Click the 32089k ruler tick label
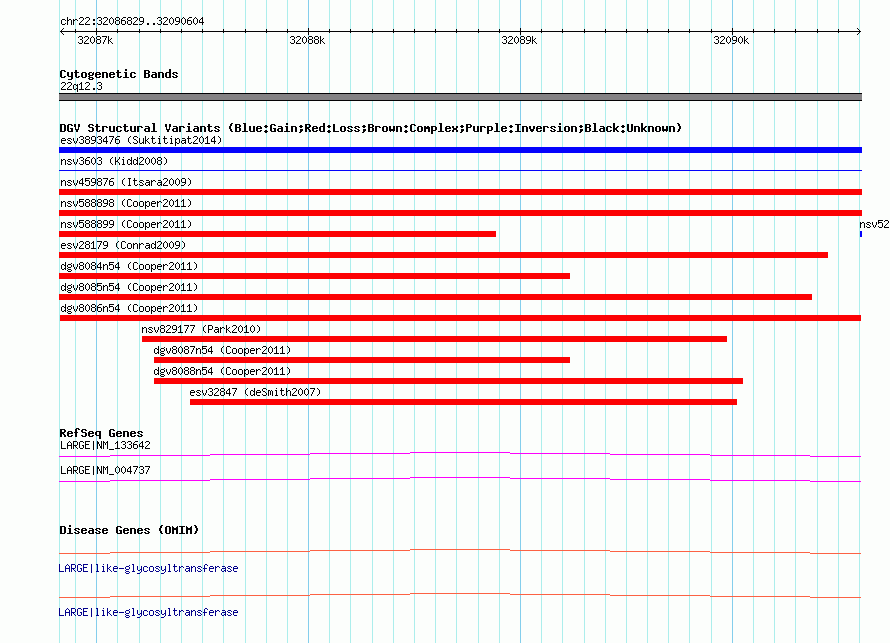Image resolution: width=890 pixels, height=643 pixels. click(519, 40)
